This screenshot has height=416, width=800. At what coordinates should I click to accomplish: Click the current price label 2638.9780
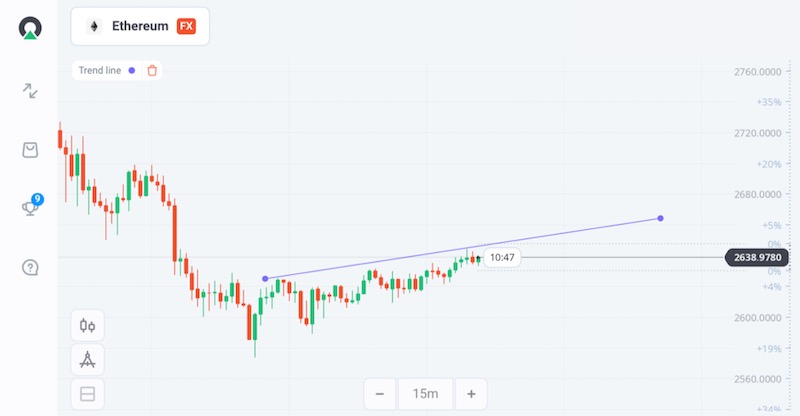[758, 258]
